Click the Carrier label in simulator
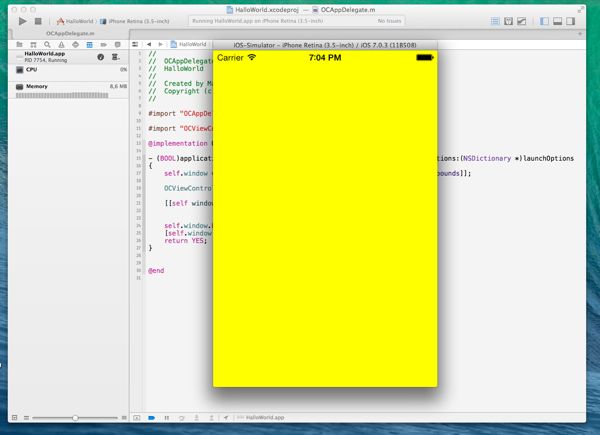 click(230, 58)
